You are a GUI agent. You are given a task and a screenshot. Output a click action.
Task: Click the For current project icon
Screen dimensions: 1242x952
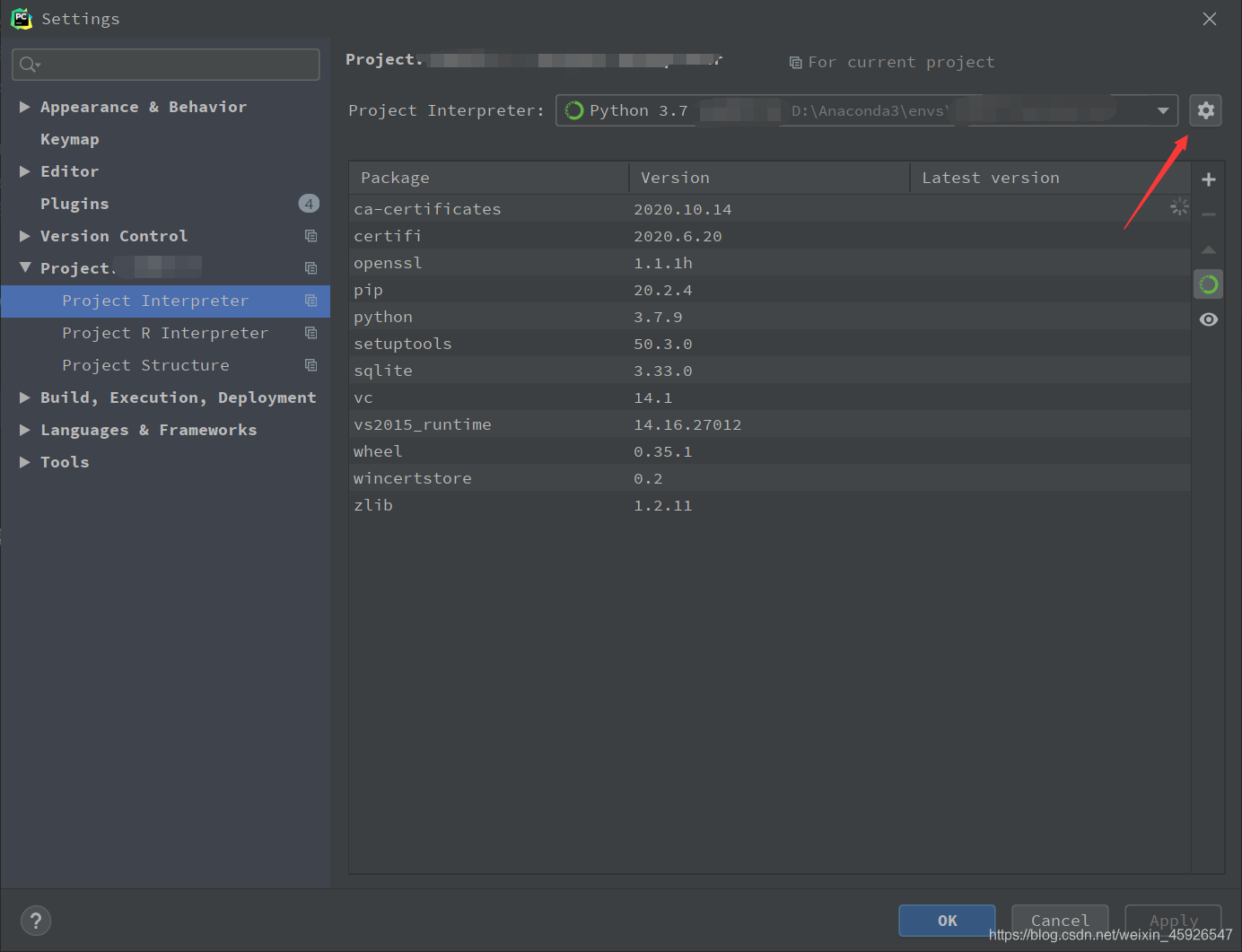[795, 63]
